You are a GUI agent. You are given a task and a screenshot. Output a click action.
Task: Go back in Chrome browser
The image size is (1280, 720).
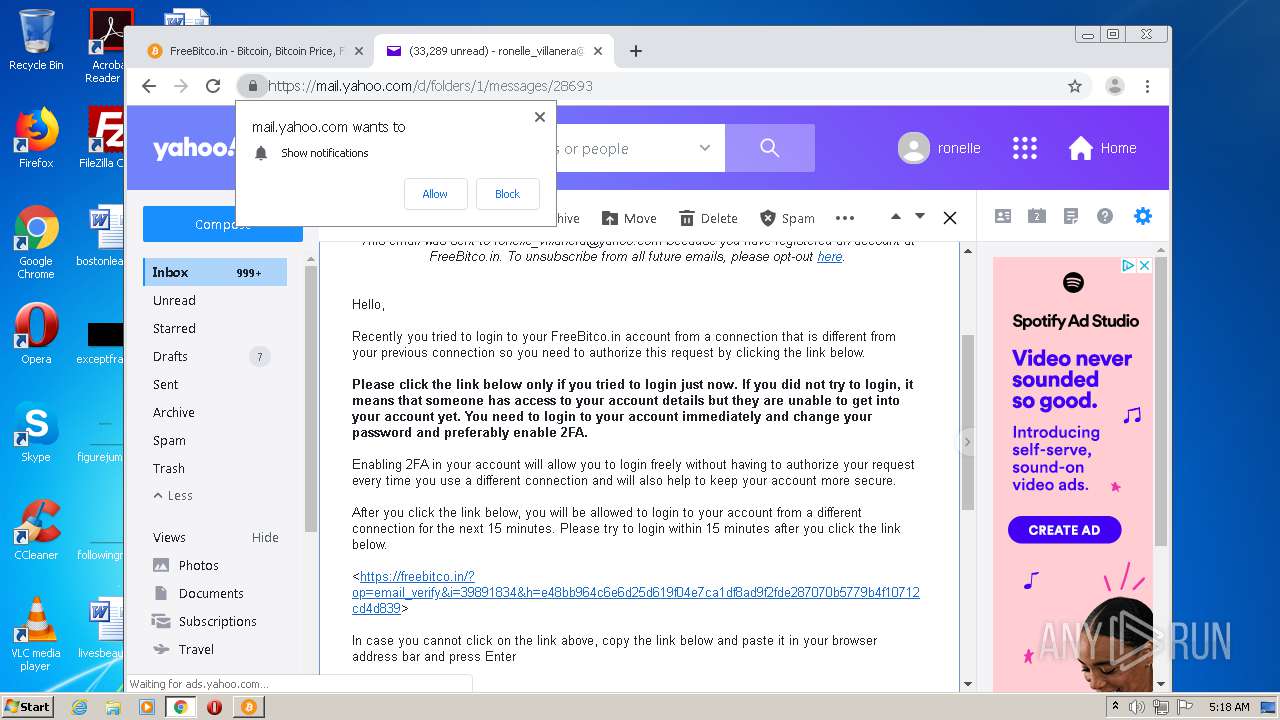click(x=149, y=86)
